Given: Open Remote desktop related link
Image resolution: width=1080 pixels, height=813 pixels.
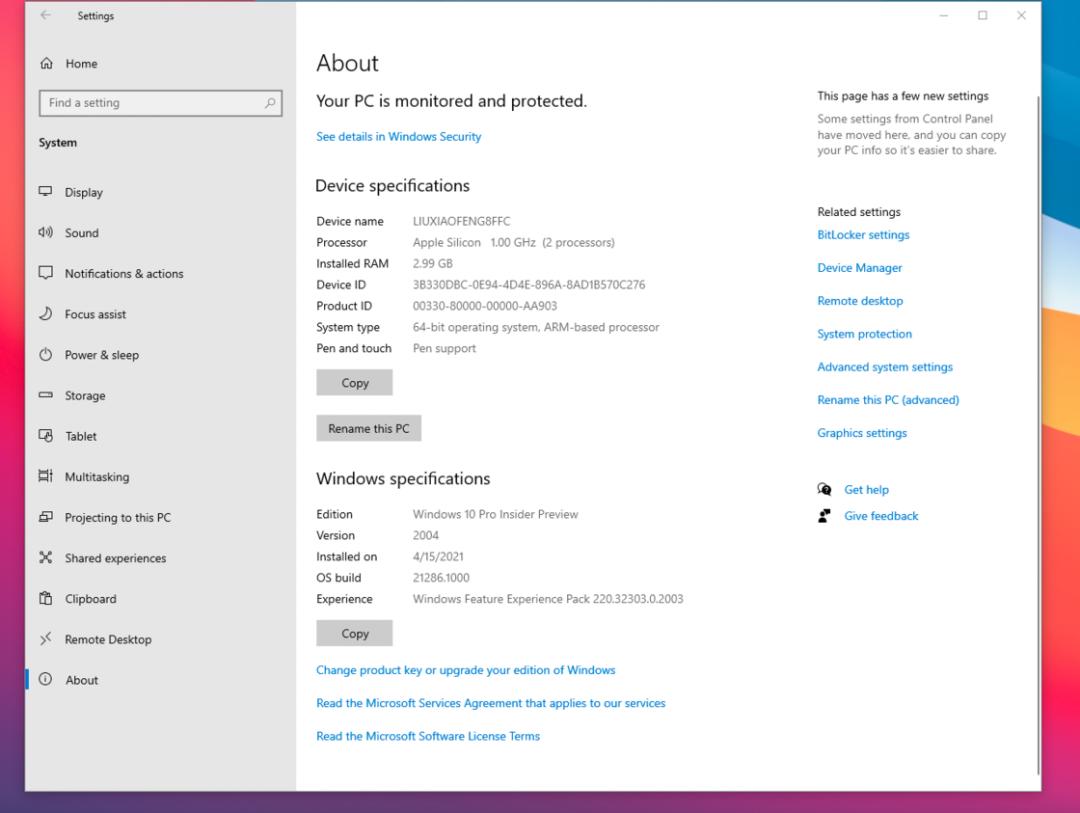Looking at the screenshot, I should 860,301.
